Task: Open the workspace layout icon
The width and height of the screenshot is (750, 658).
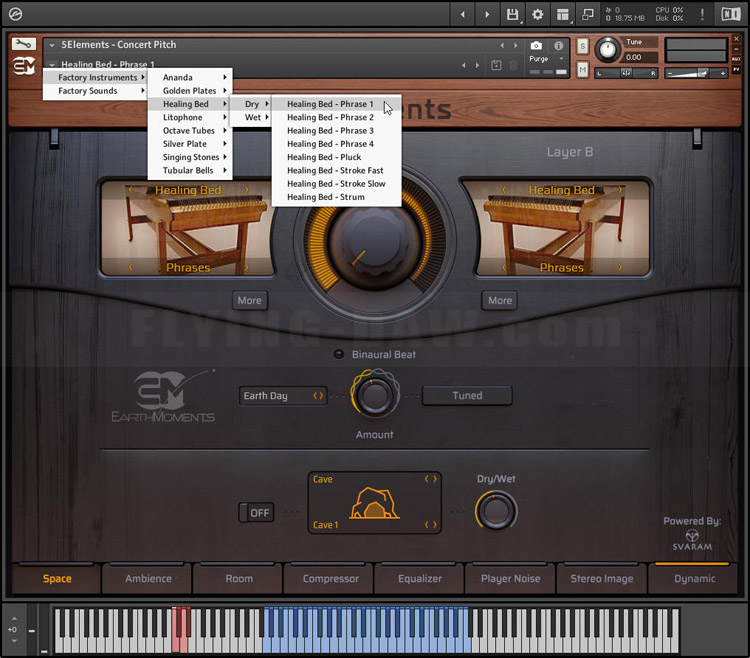Action: (x=563, y=15)
